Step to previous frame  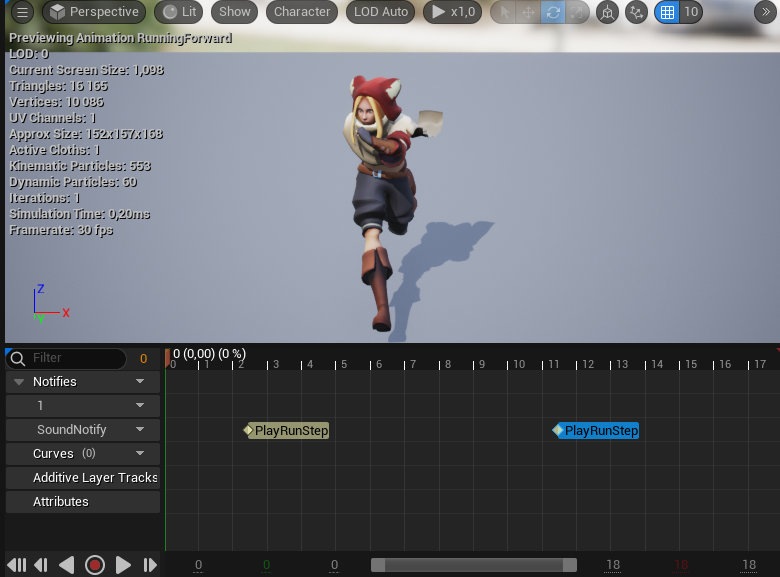click(x=41, y=565)
